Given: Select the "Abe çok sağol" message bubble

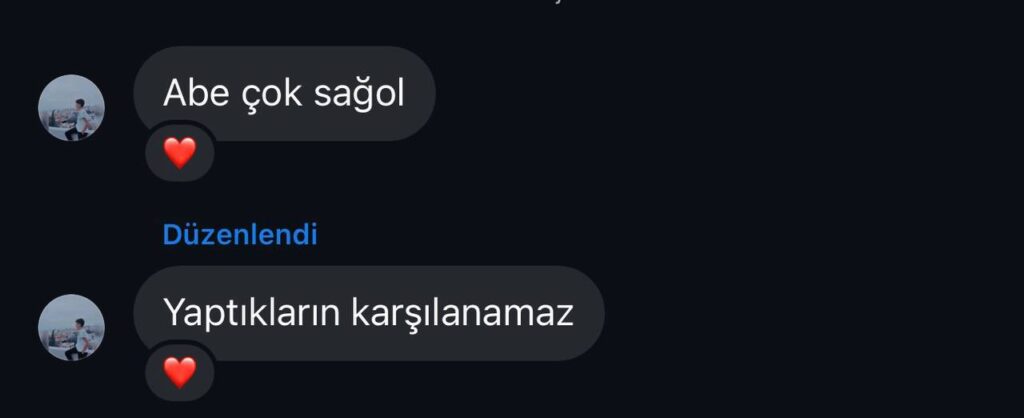Looking at the screenshot, I should point(284,93).
